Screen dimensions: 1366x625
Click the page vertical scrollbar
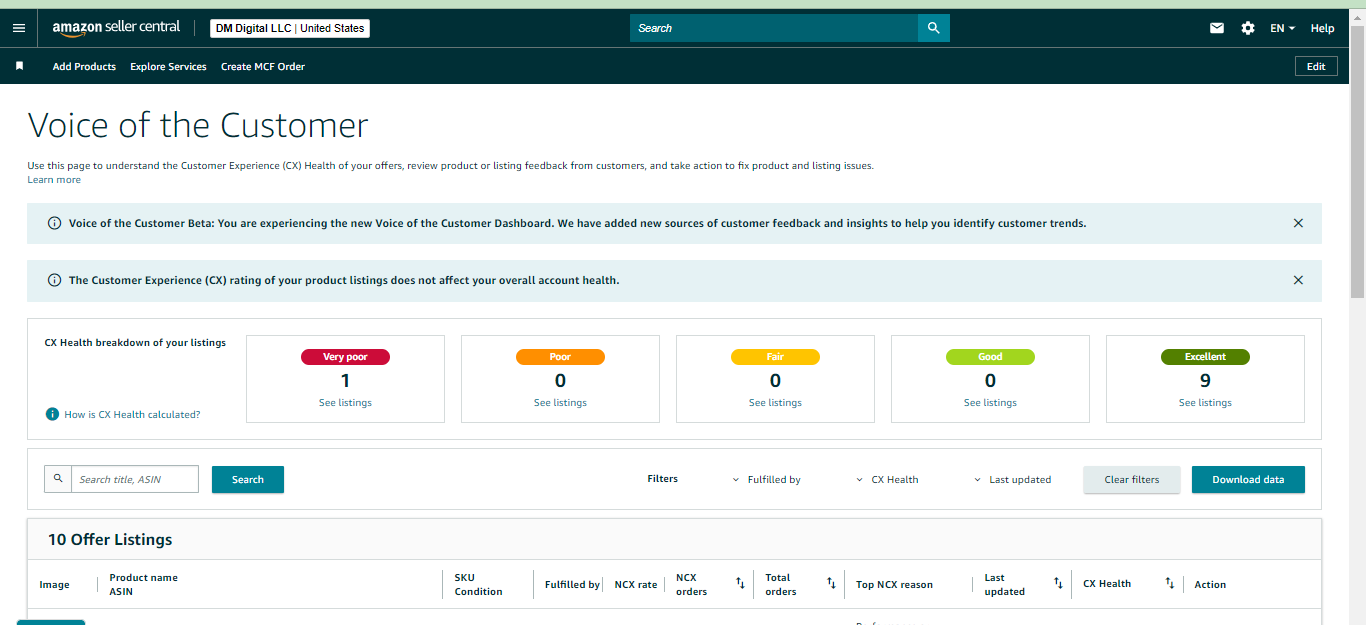coord(1357,160)
